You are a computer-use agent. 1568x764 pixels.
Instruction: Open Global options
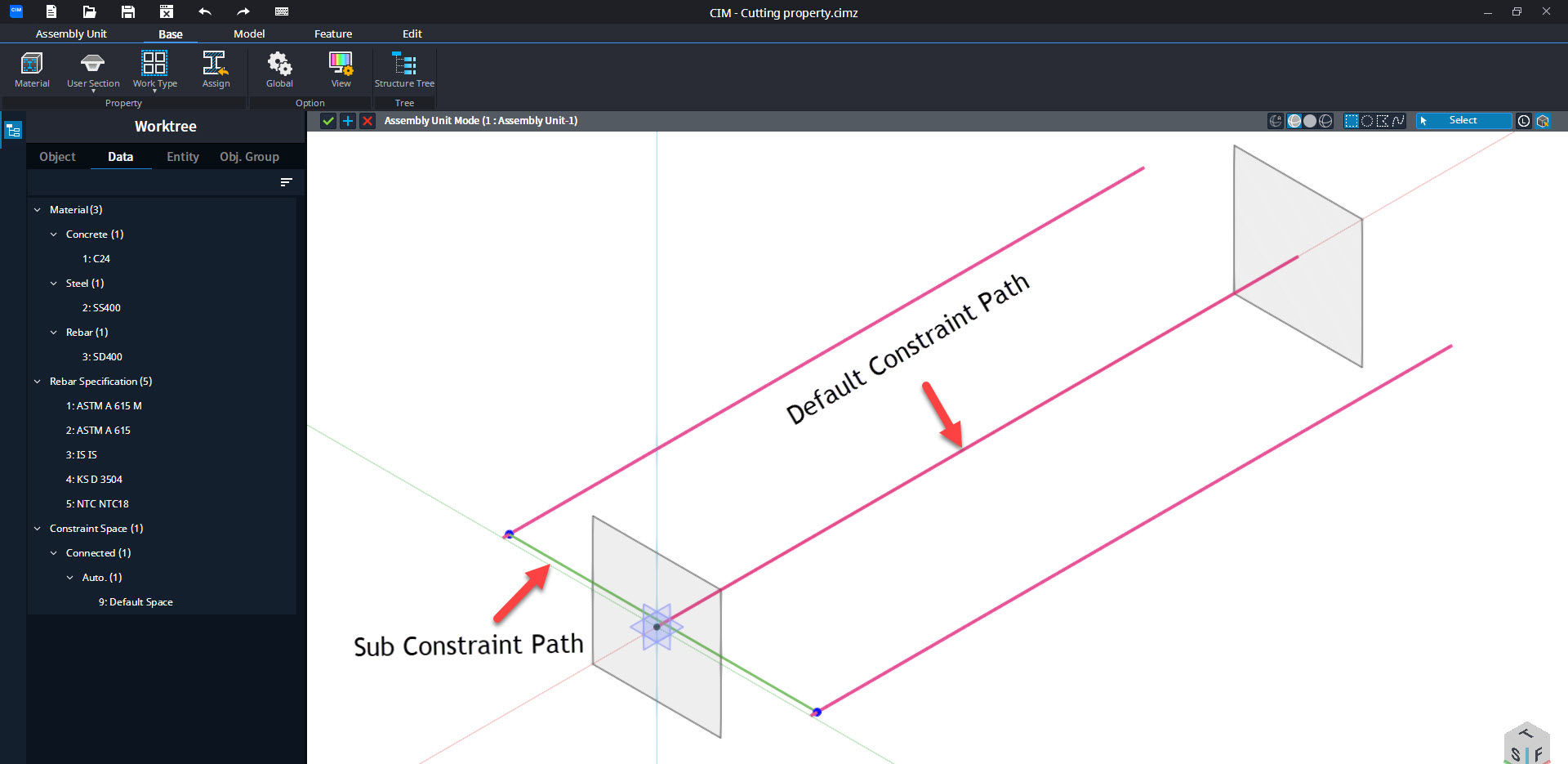coord(279,69)
